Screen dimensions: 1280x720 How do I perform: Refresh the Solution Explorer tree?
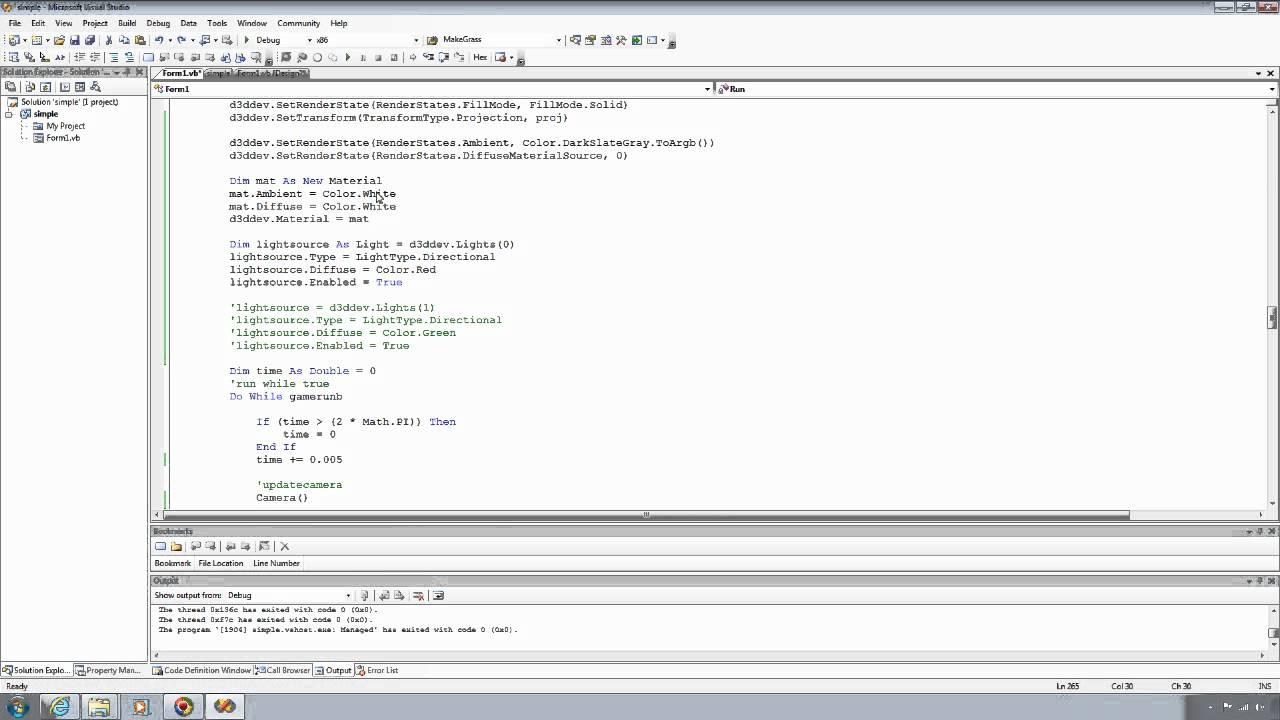45,87
